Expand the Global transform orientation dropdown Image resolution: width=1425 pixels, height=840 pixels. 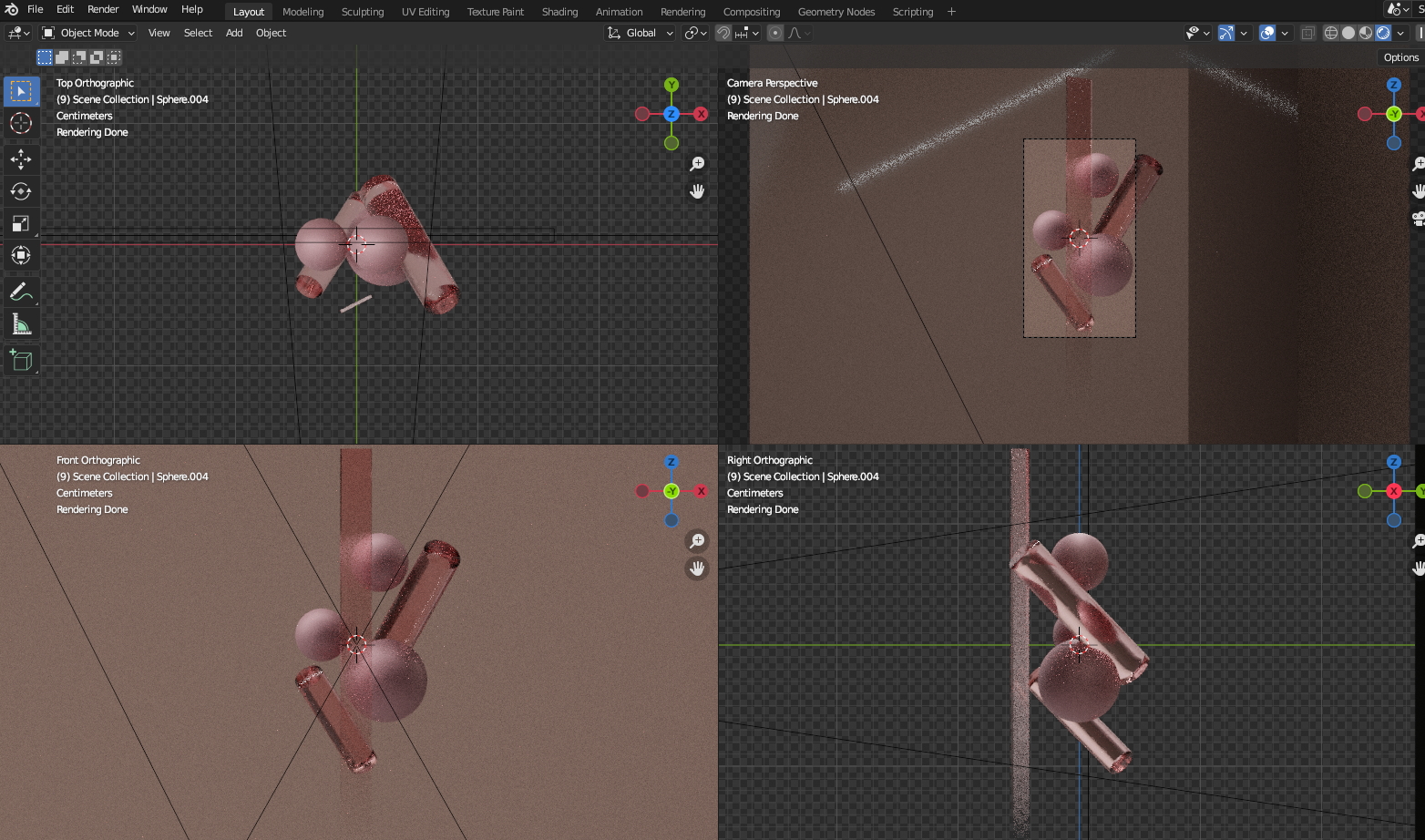(x=641, y=33)
